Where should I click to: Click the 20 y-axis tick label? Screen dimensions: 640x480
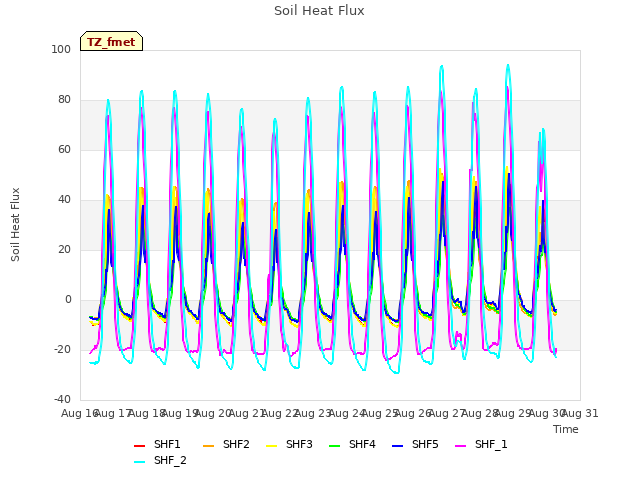click(x=64, y=249)
